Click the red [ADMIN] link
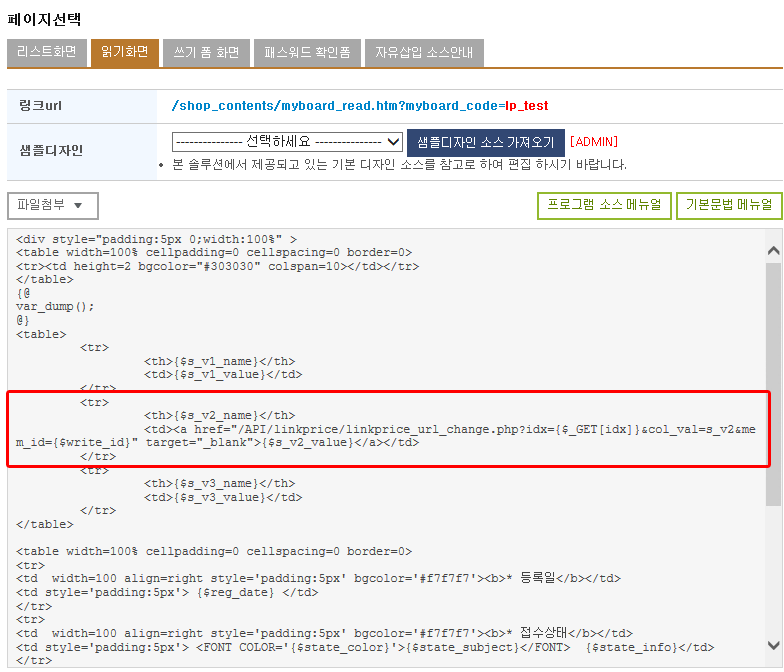This screenshot has width=784, height=672. pyautogui.click(x=594, y=142)
